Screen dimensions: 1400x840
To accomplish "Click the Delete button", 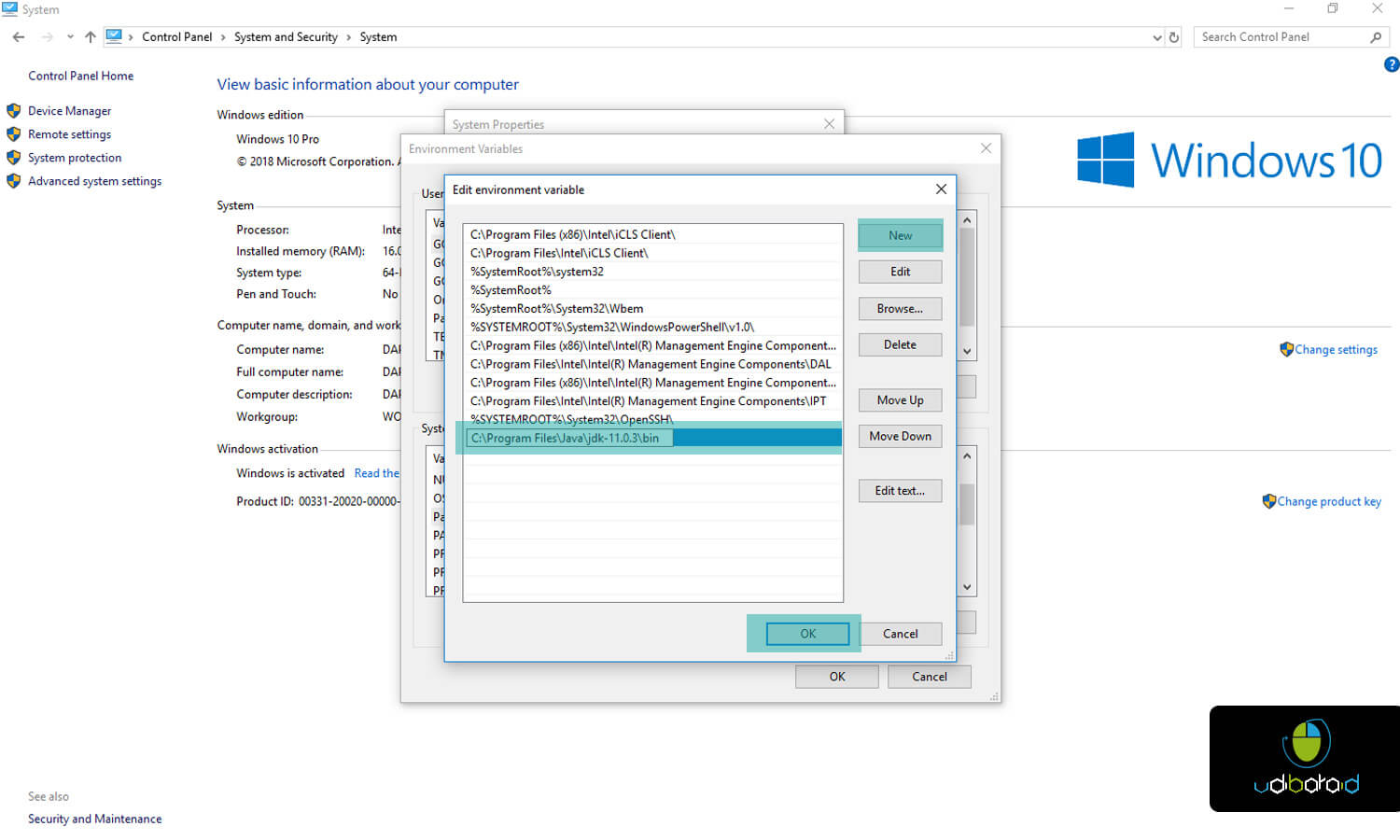I will point(900,345).
